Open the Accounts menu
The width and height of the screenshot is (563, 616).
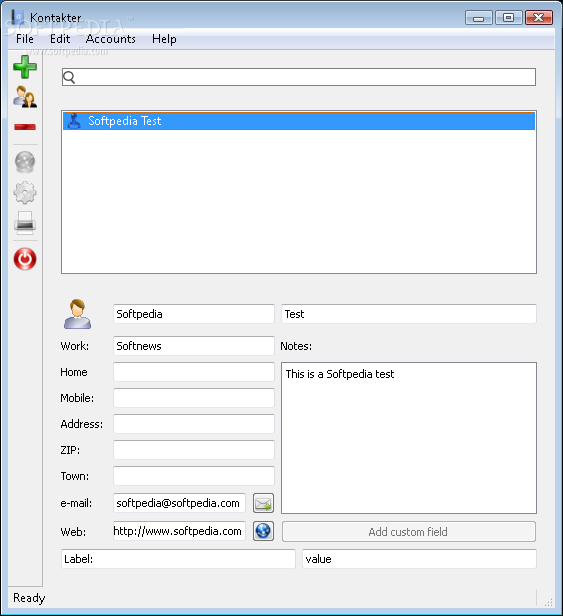tap(110, 39)
